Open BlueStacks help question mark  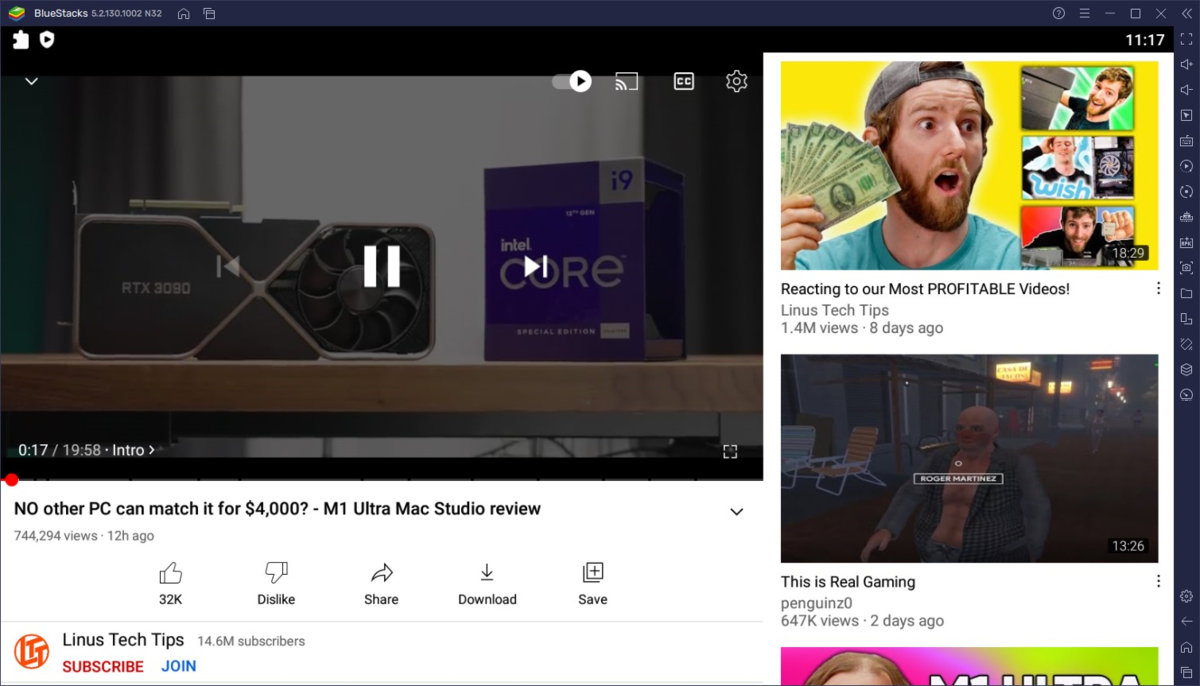[x=1059, y=13]
